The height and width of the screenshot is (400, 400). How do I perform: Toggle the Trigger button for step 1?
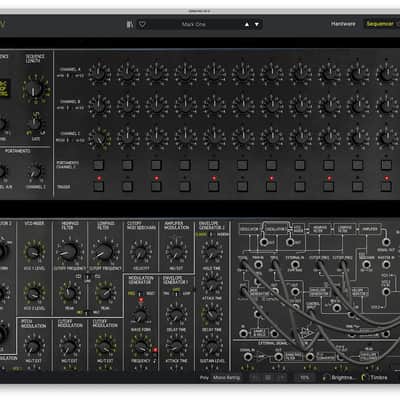click(x=99, y=186)
